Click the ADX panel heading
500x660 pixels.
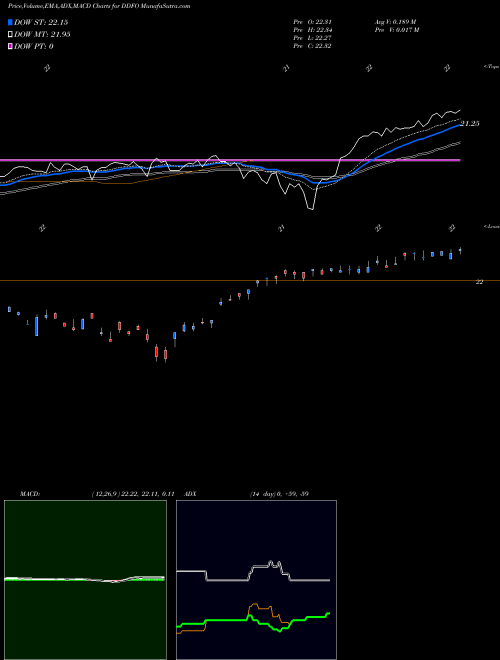[x=190, y=494]
